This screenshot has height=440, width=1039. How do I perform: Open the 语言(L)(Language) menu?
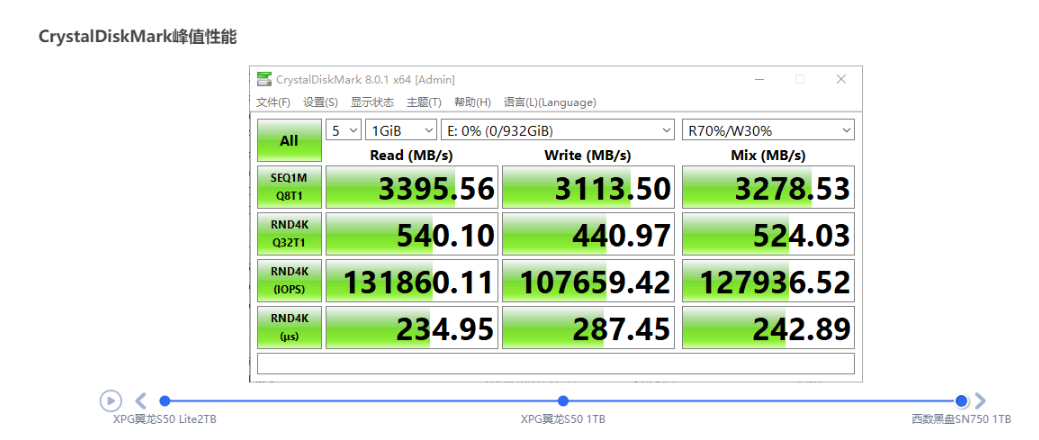[x=550, y=102]
